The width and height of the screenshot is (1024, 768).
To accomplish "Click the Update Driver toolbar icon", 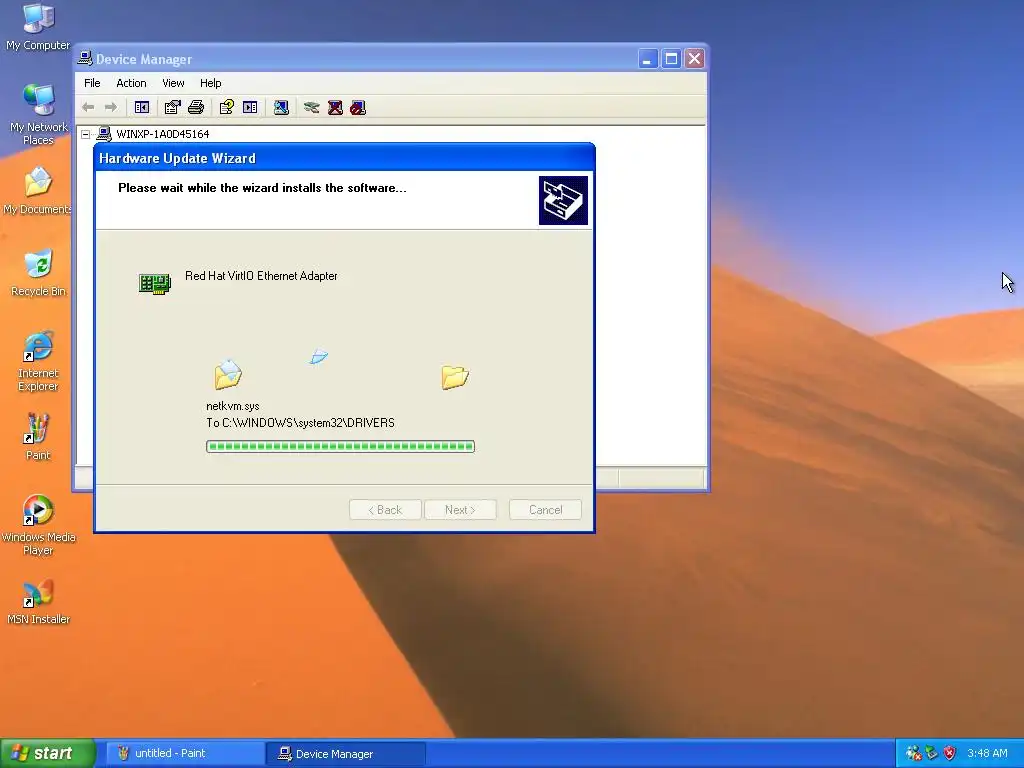I will [312, 107].
